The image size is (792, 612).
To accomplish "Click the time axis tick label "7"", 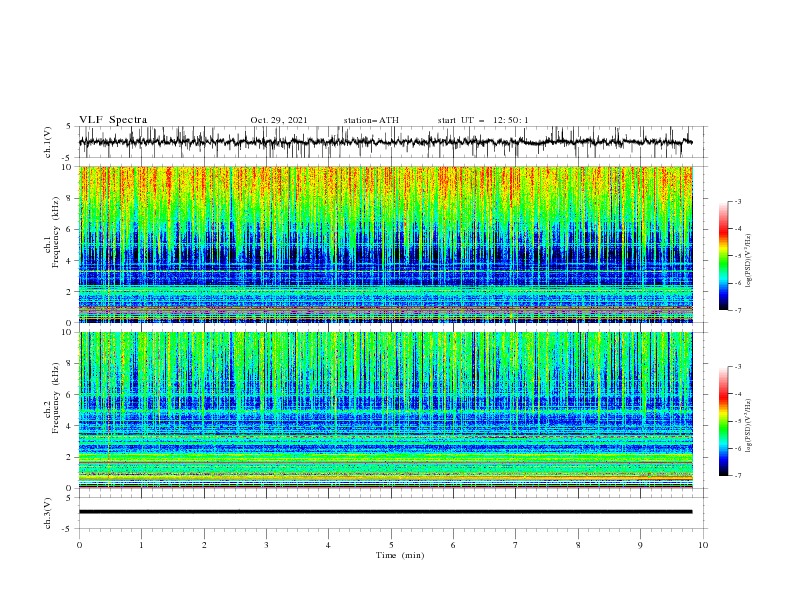I will coord(516,545).
